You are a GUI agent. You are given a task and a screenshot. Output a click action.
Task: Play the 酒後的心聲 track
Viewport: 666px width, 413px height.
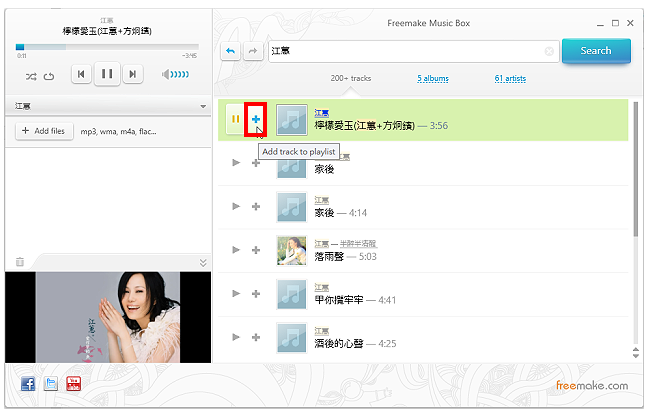[236, 337]
